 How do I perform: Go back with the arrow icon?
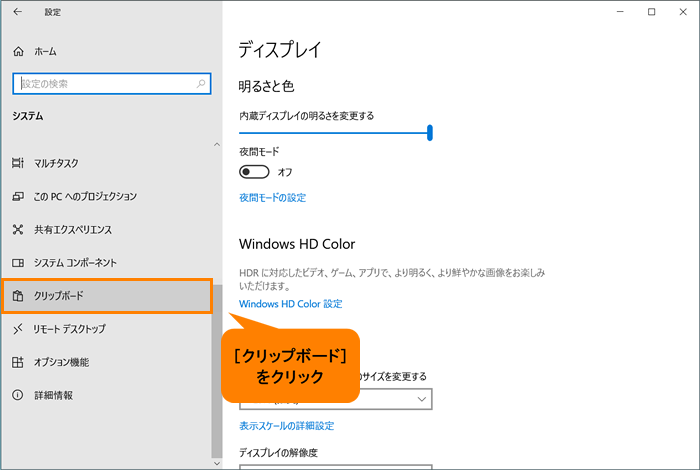coord(17,12)
